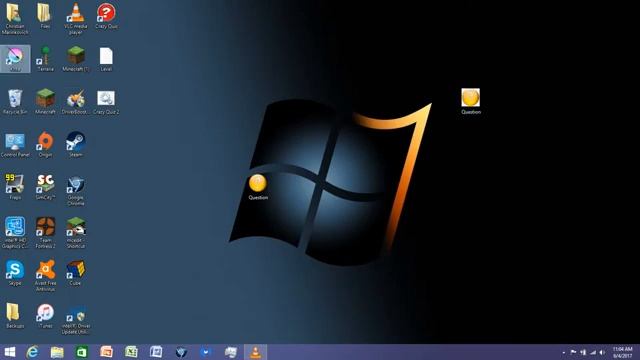Open the VLC media player desktop shortcut
Screen dimensions: 640x360
click(x=76, y=18)
